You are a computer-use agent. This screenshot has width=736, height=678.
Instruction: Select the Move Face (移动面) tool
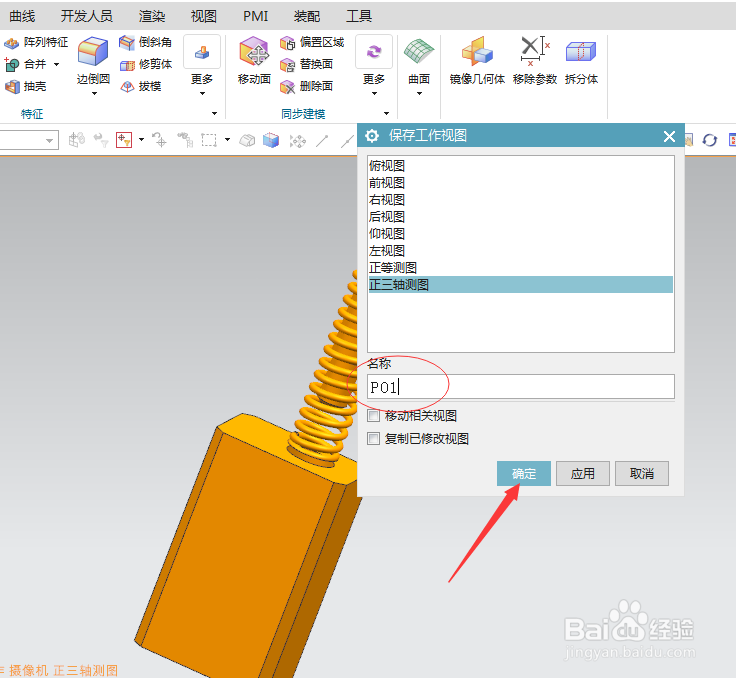[254, 60]
